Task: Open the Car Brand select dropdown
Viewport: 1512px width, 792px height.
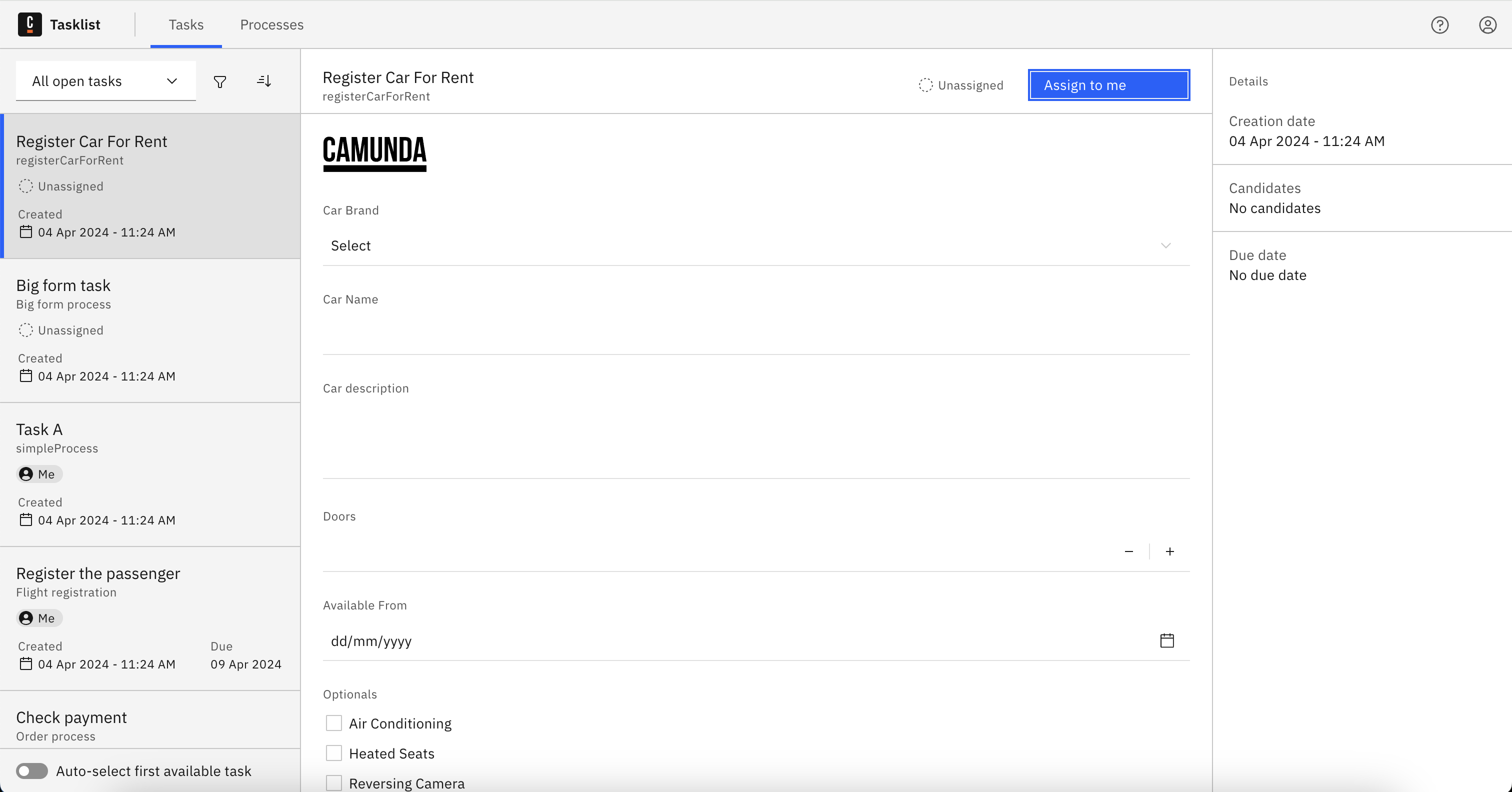Action: 755,246
